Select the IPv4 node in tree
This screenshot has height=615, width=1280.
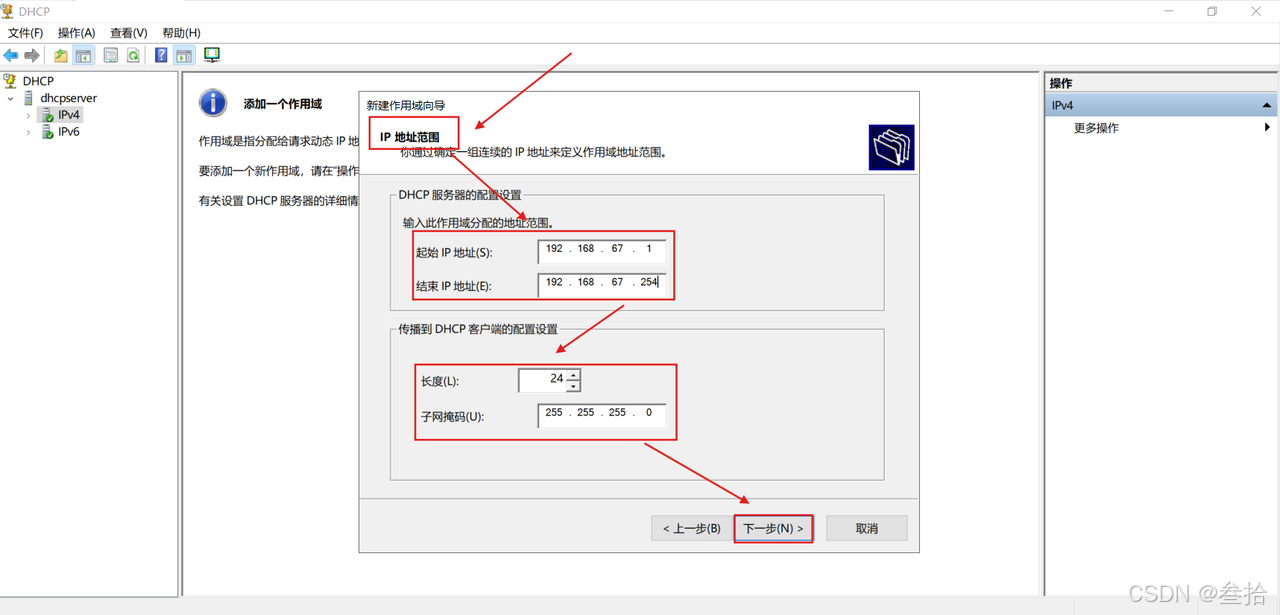tap(69, 115)
